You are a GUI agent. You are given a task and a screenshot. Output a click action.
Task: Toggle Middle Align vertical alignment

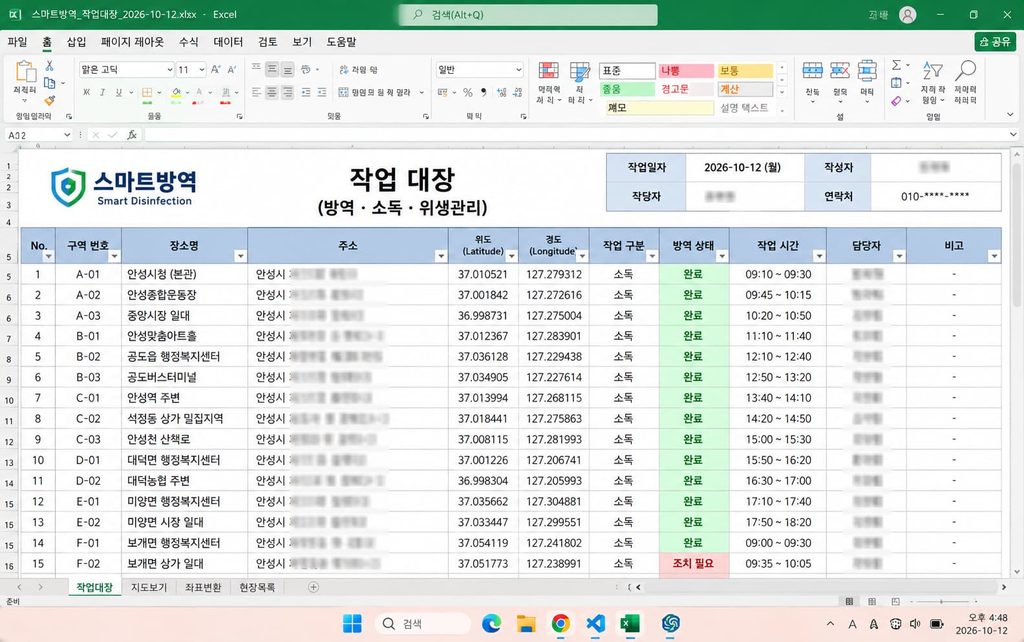(272, 69)
